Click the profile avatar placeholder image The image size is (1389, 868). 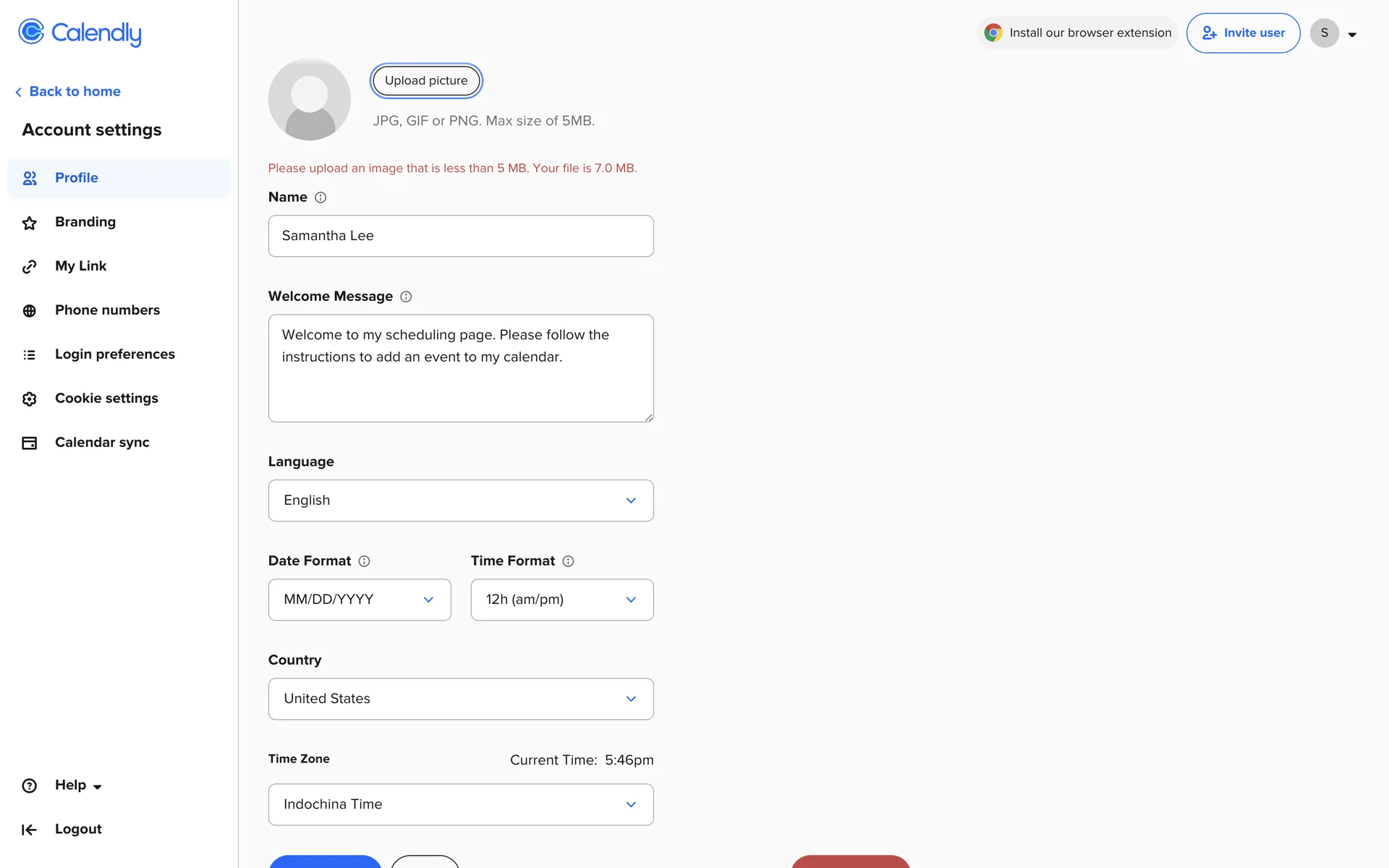309,100
